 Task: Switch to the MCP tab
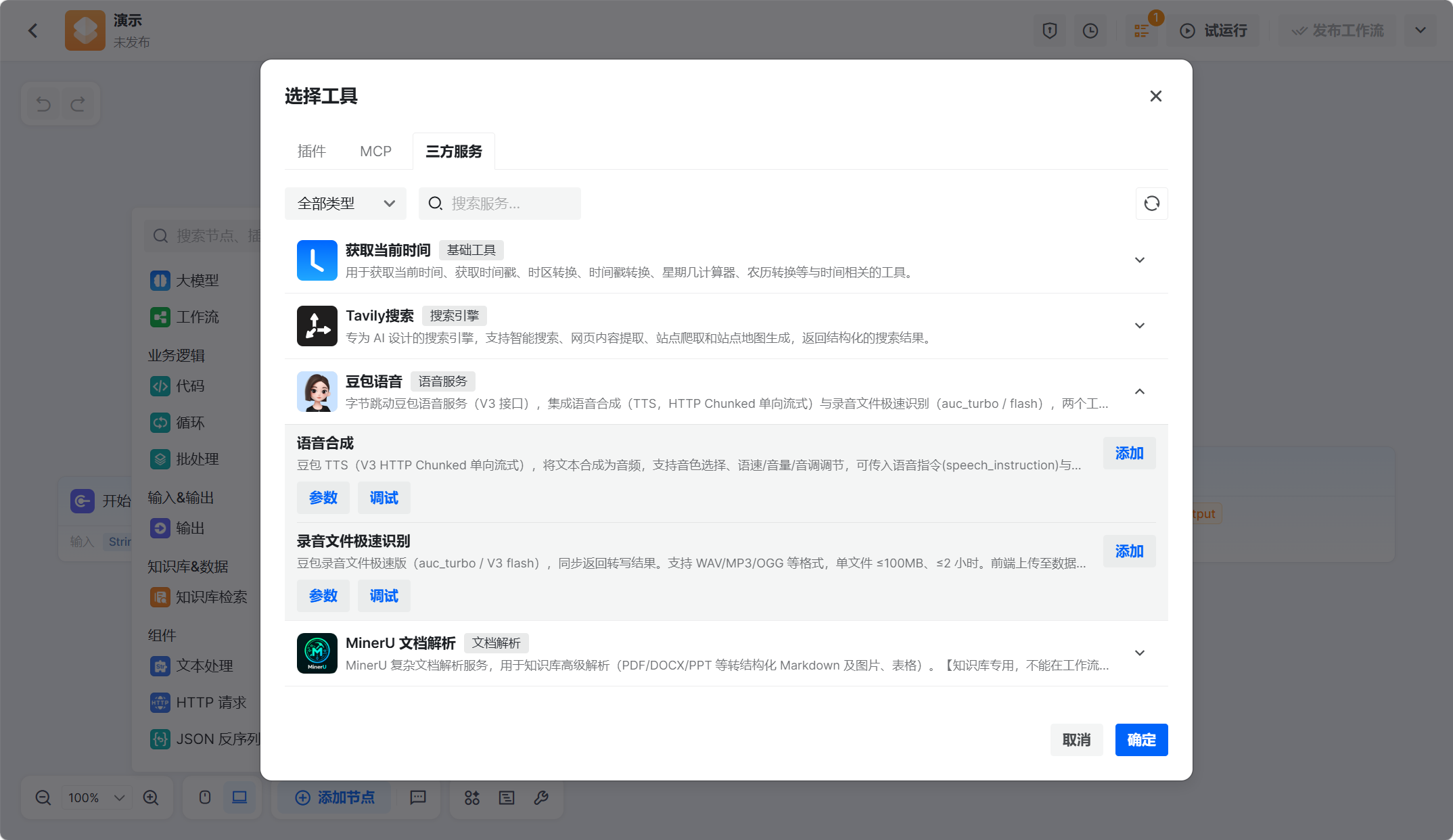point(375,151)
